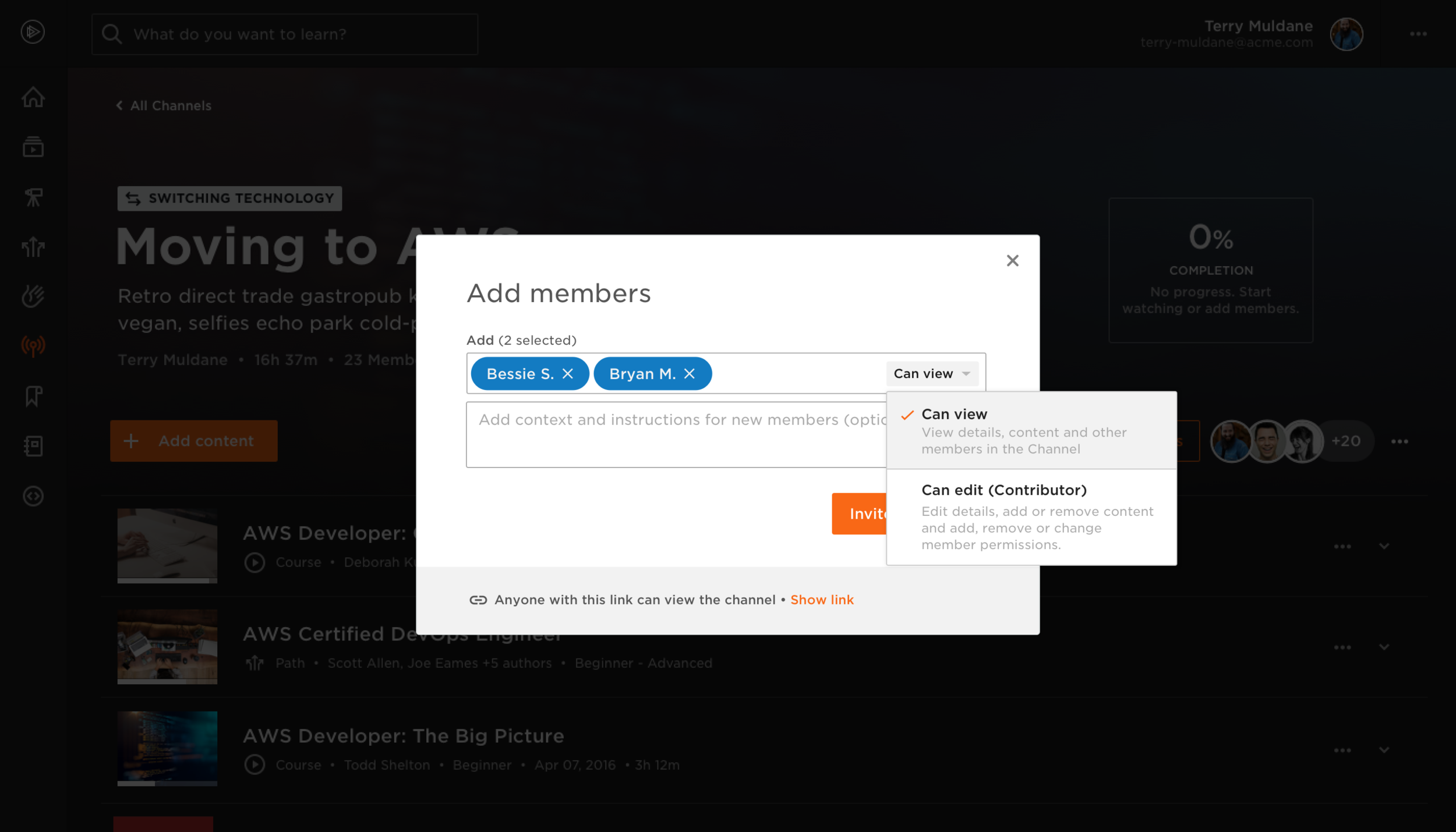This screenshot has height=832, width=1456.
Task: Click the Bessie S. member chip
Action: pyautogui.click(x=530, y=374)
